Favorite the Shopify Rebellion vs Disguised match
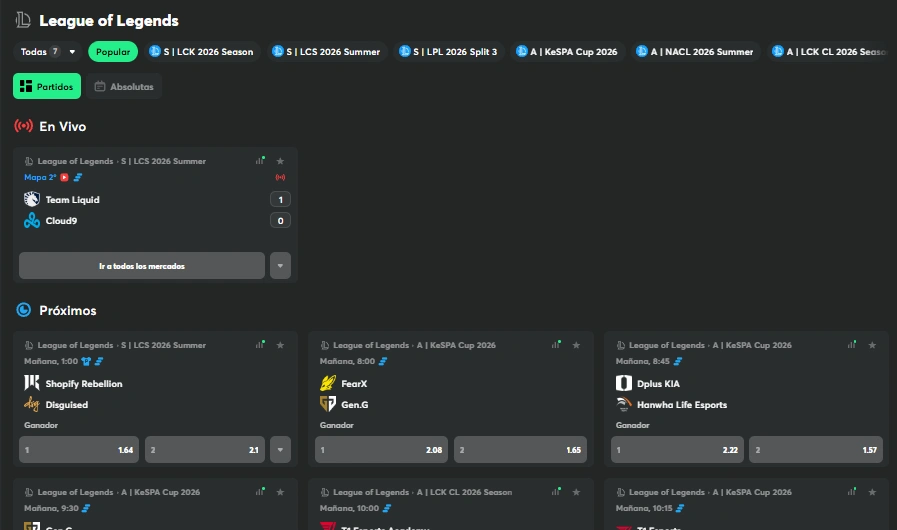Viewport: 897px width, 530px height. click(x=280, y=345)
